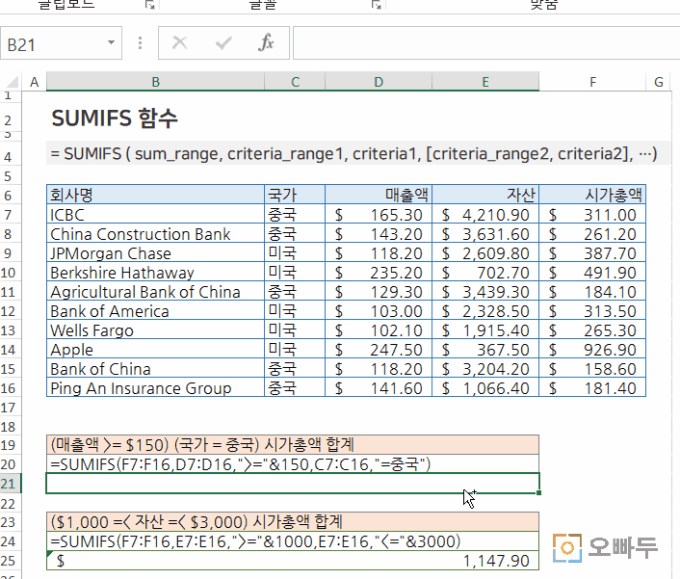This screenshot has width=680, height=579.
Task: Click the '(매출액 >= $150)' criteria label cell
Action: [293, 445]
